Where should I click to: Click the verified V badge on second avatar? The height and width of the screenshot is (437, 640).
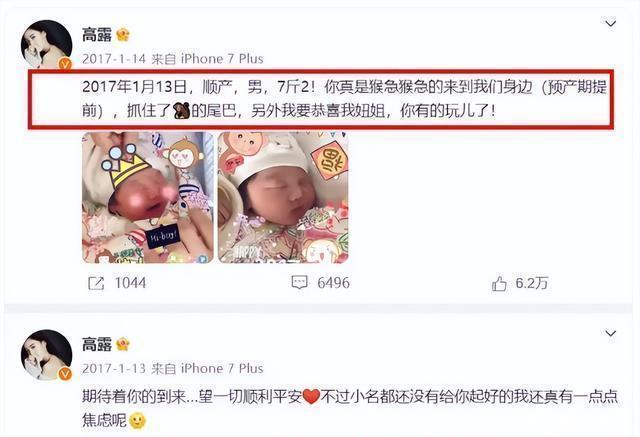click(x=65, y=374)
